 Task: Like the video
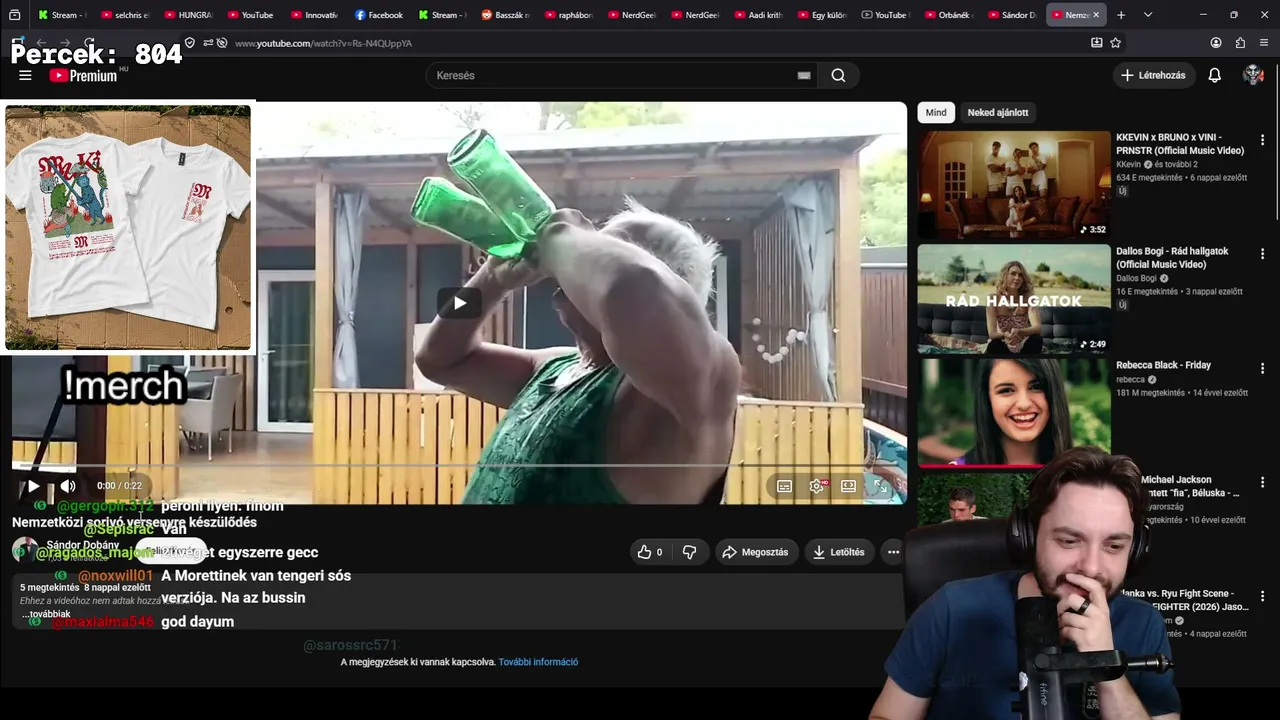pos(650,552)
